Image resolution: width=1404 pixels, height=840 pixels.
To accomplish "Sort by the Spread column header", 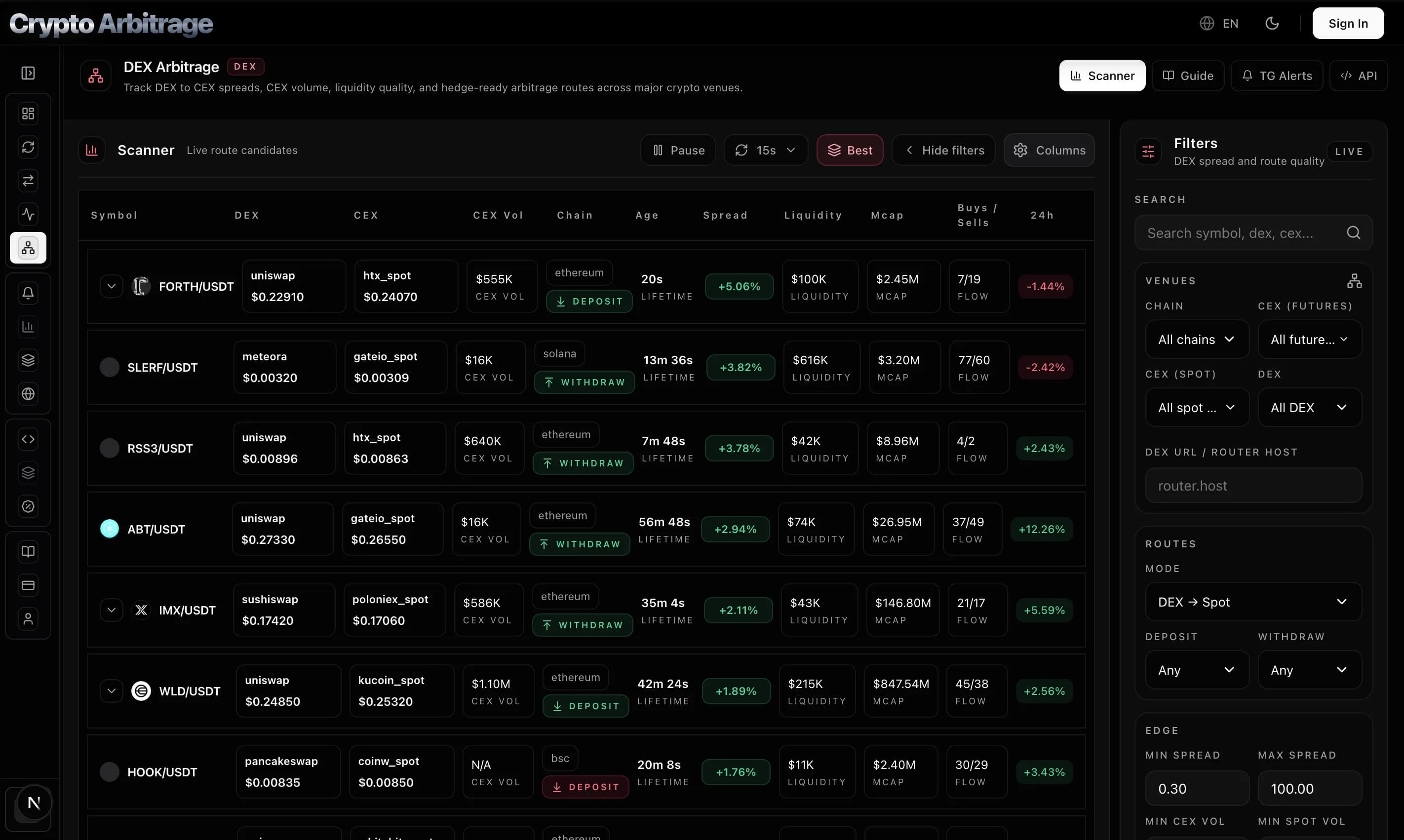I will point(725,215).
